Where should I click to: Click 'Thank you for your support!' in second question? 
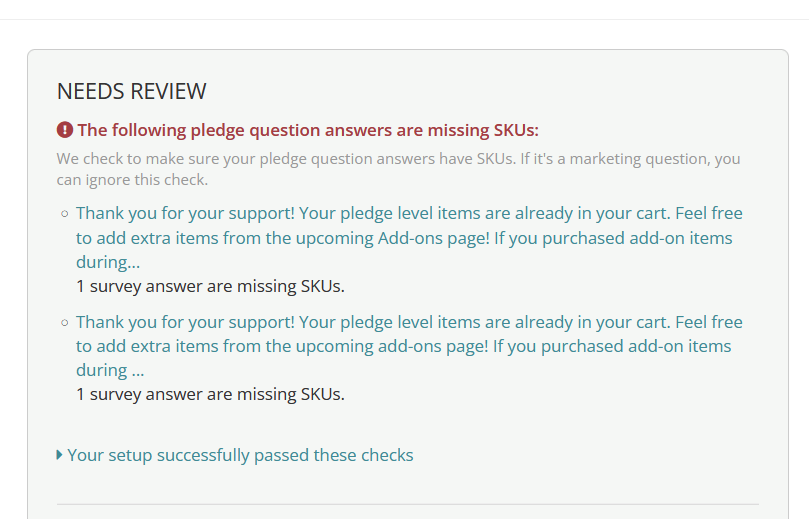click(185, 322)
